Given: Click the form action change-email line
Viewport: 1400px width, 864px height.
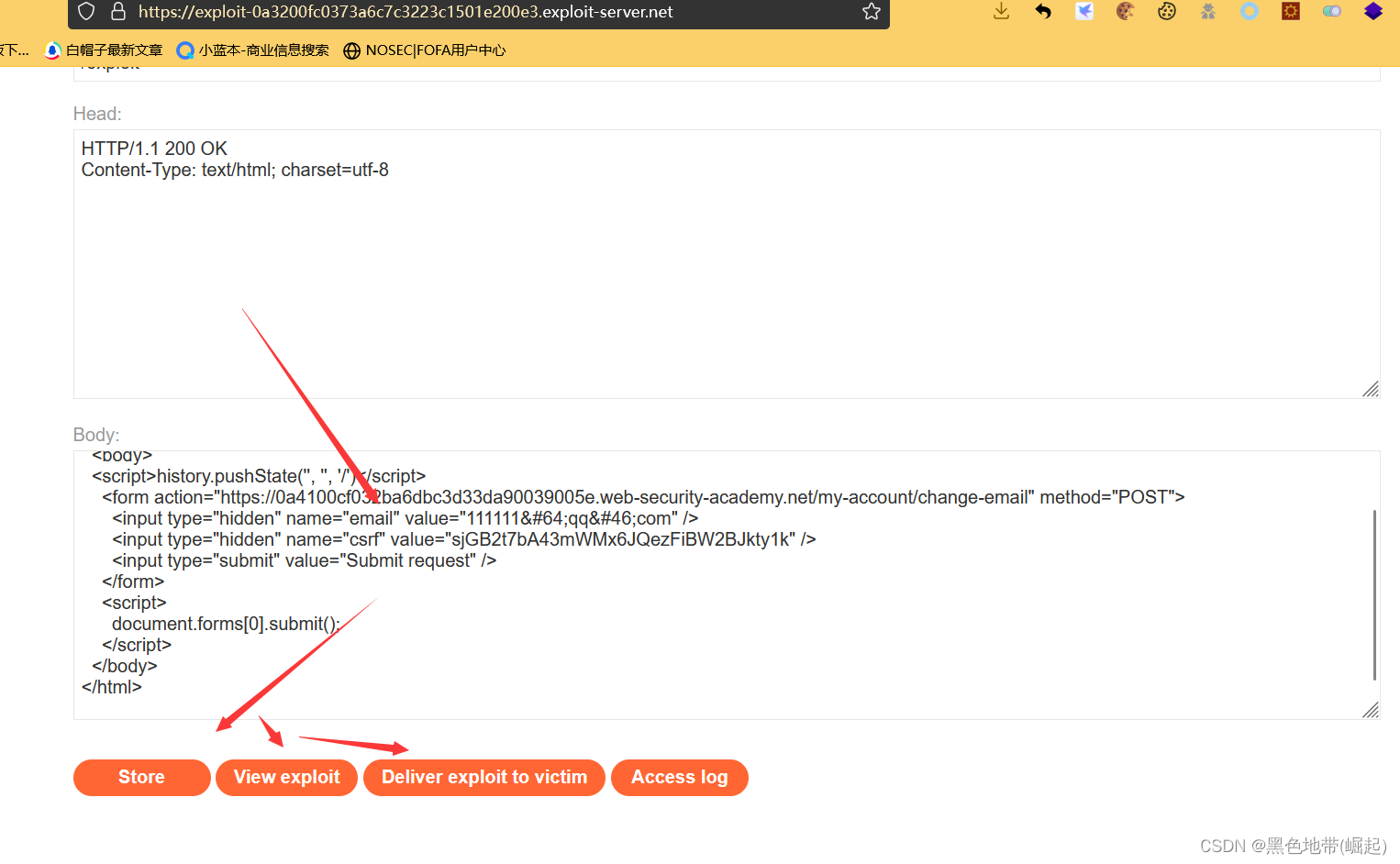Looking at the screenshot, I should [643, 497].
